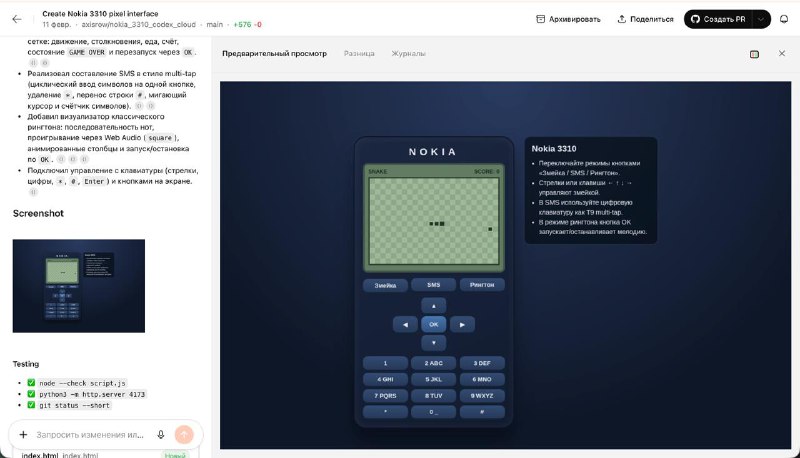The image size is (800, 458).
Task: Tap keypad star key
Action: coord(385,412)
